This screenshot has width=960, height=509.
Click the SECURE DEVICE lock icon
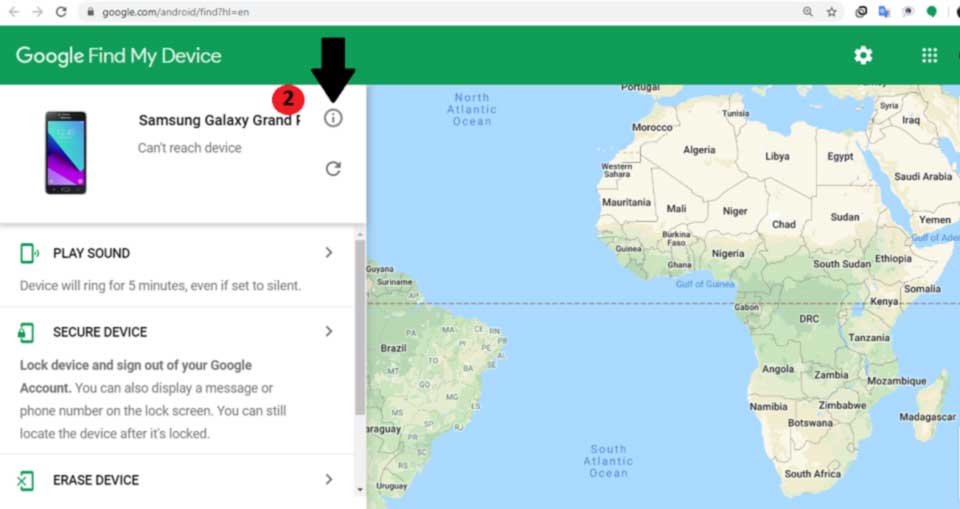click(x=26, y=332)
